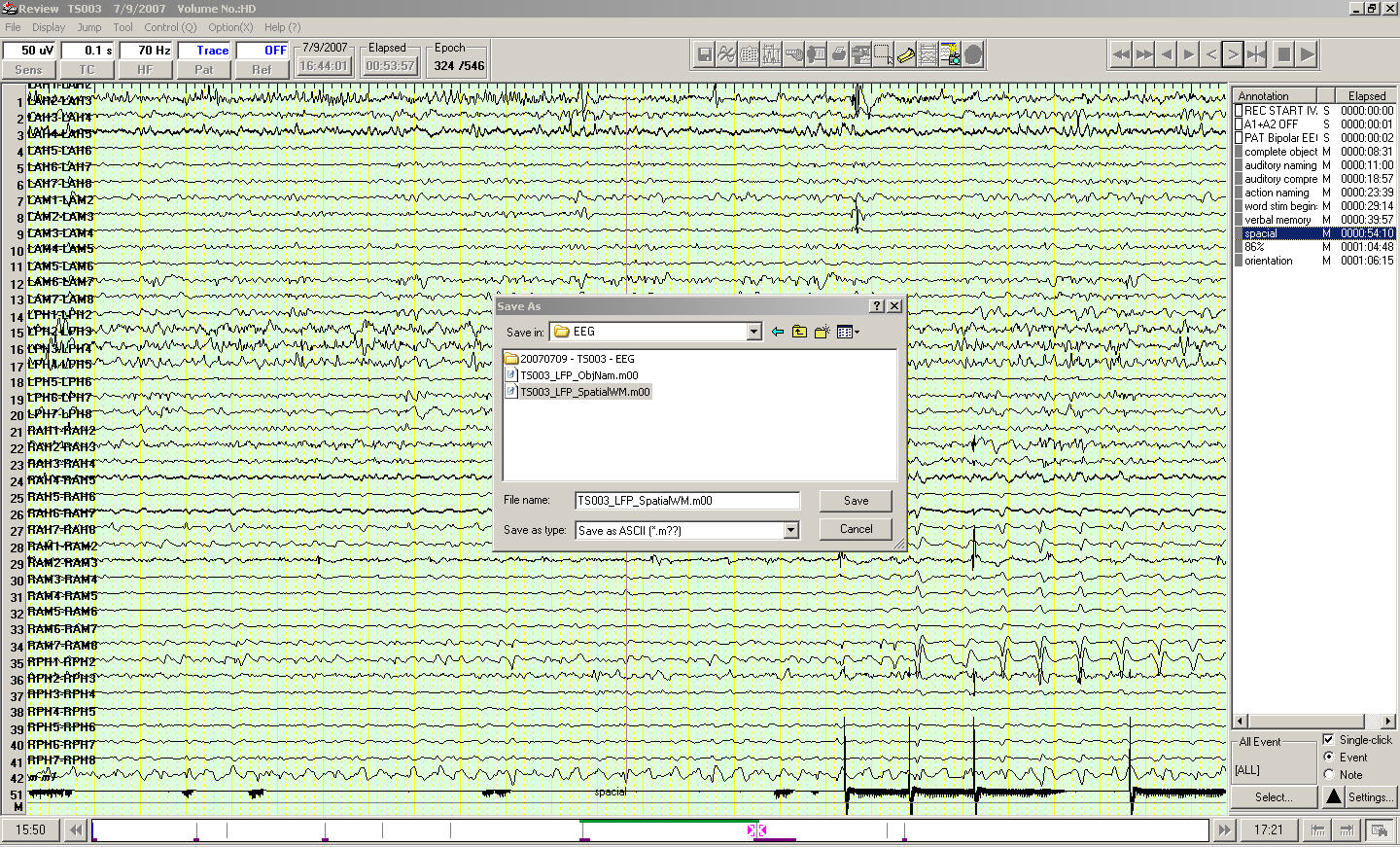The width and height of the screenshot is (1400, 847).
Task: Click the Up One Level folder icon
Action: tap(799, 333)
